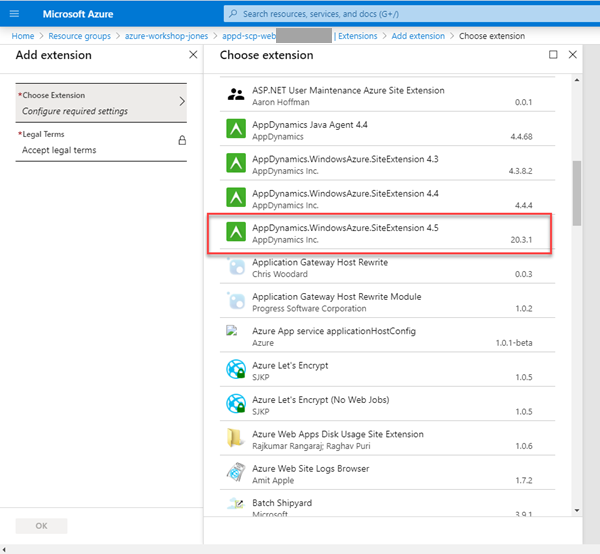Click the Application Gateway Host Rewrite icon
The image size is (600, 554).
(x=236, y=268)
